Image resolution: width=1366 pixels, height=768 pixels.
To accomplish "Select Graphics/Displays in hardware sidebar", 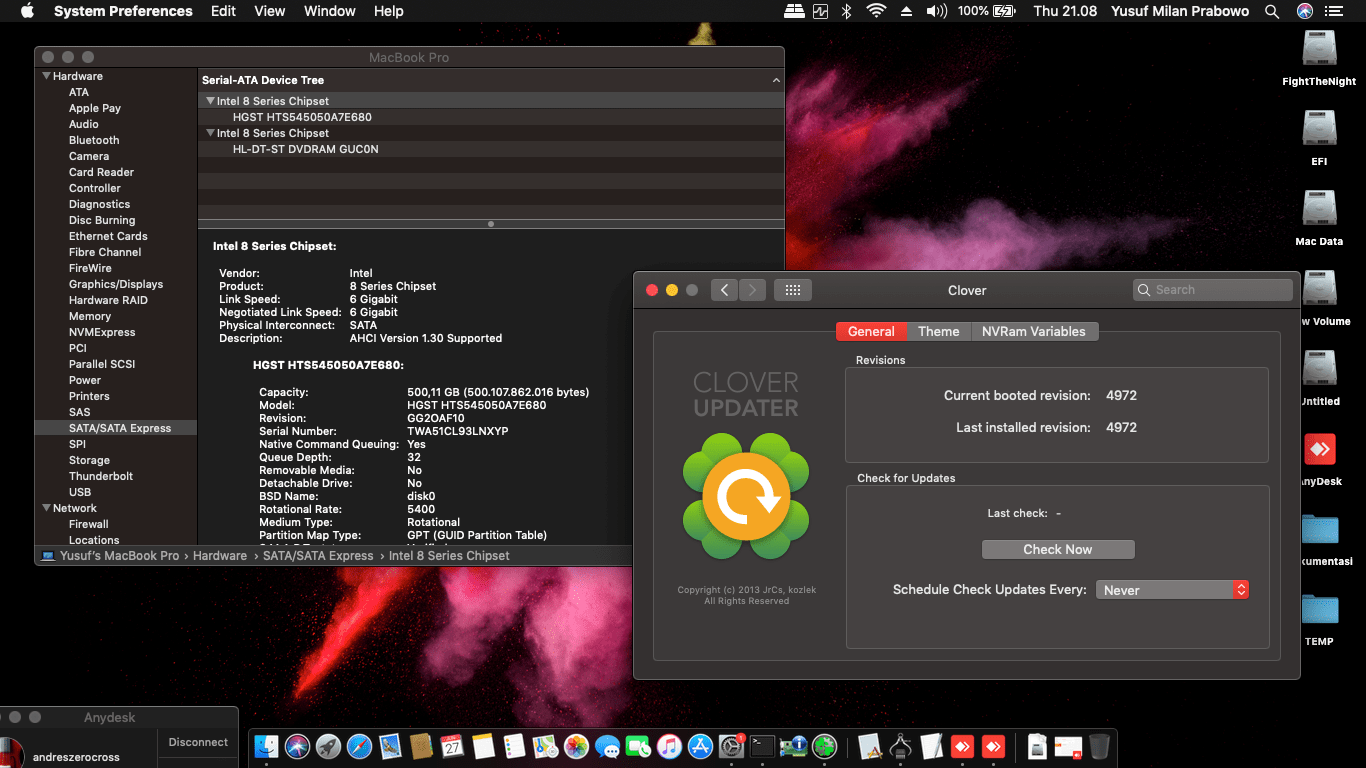I will (x=116, y=284).
